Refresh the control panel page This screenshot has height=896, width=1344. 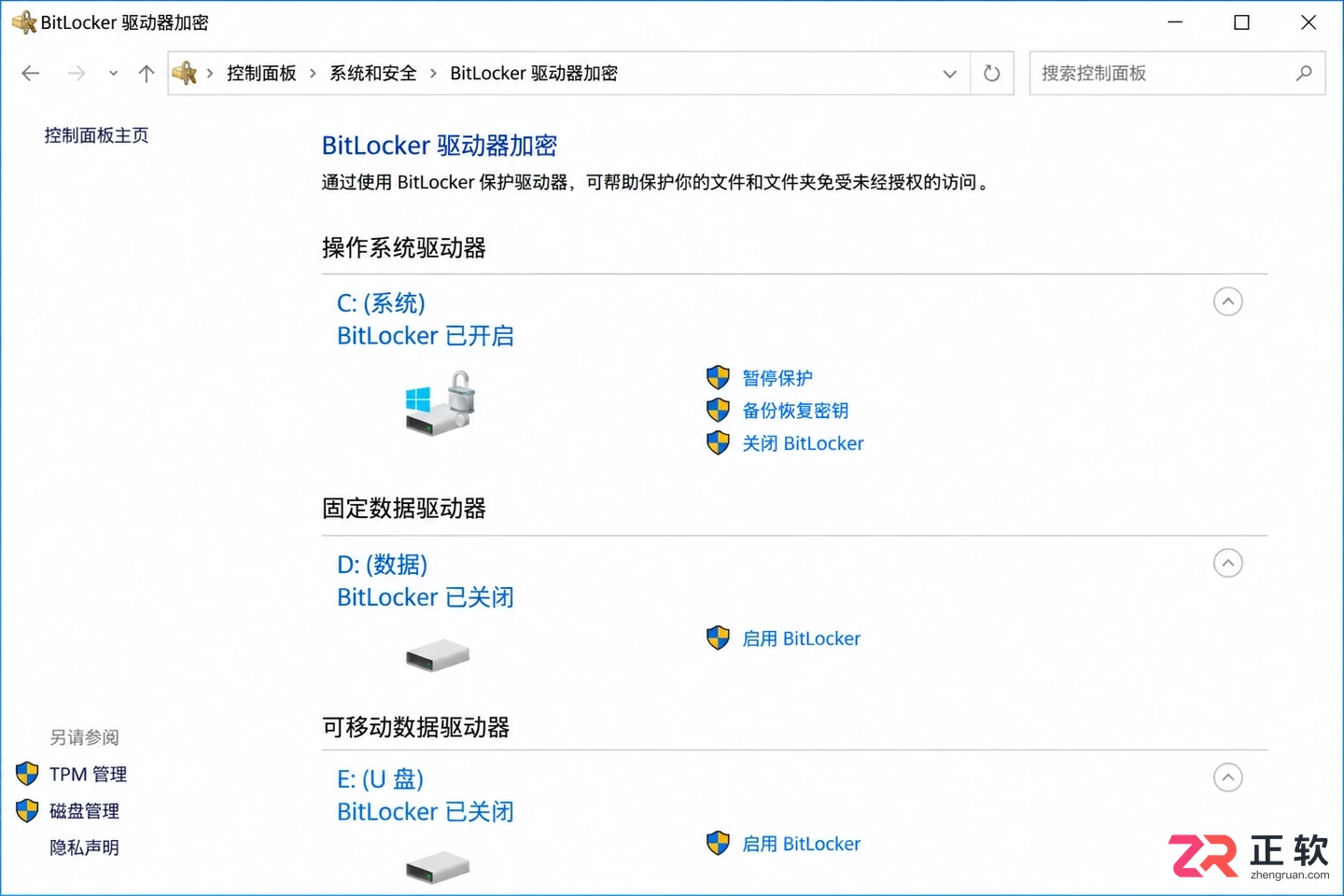click(x=992, y=74)
